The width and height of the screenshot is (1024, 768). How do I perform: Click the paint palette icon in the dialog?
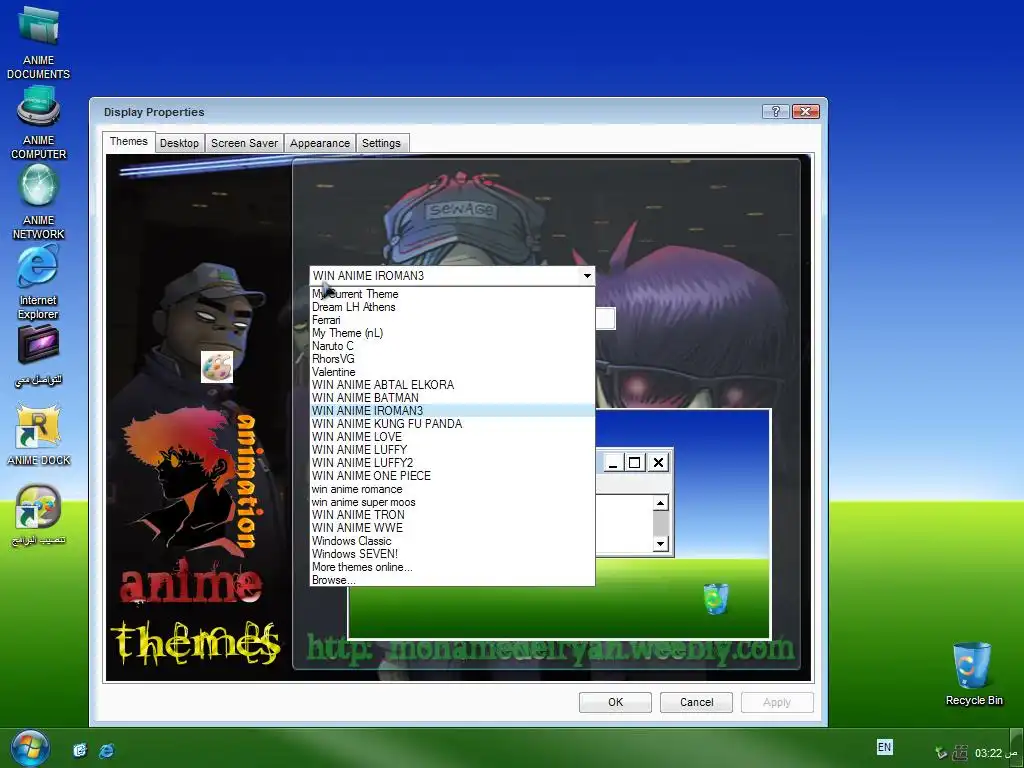pyautogui.click(x=217, y=367)
